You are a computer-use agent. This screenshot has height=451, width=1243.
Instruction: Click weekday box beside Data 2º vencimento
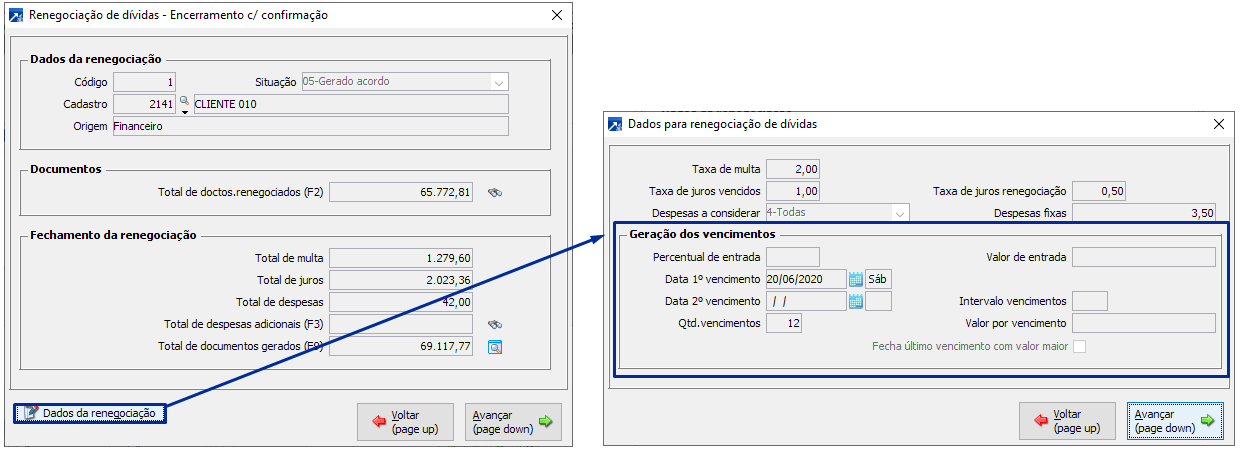pos(879,301)
